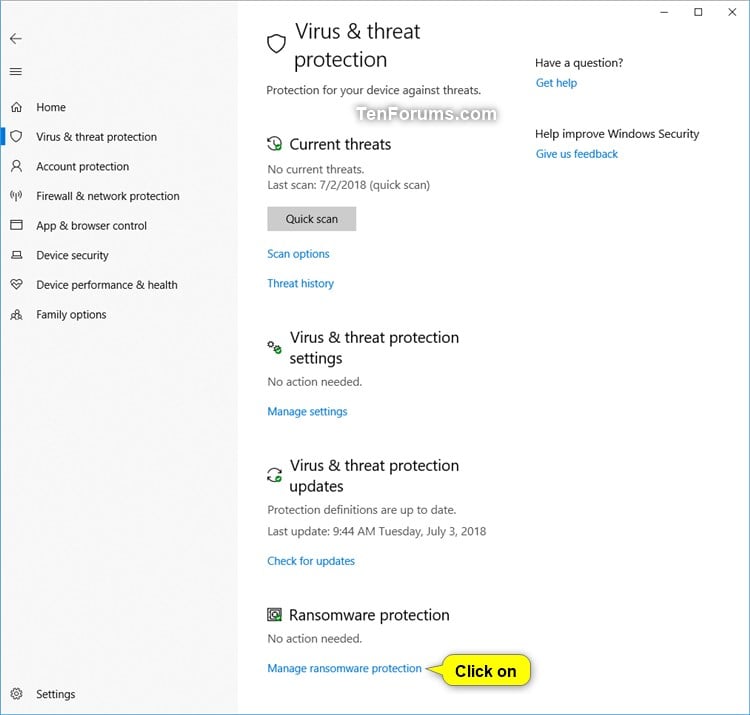
Task: Toggle the hamburger navigation menu
Action: tap(16, 72)
